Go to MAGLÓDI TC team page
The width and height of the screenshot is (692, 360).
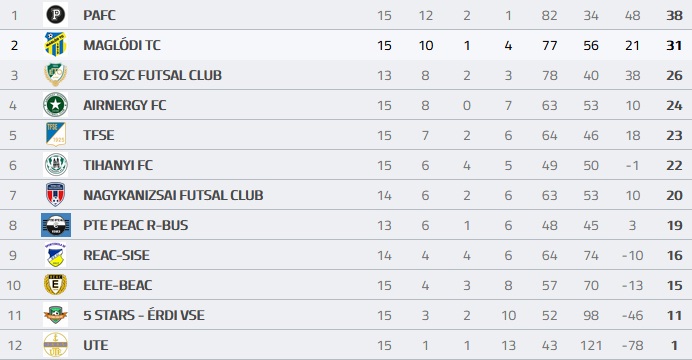[122, 45]
